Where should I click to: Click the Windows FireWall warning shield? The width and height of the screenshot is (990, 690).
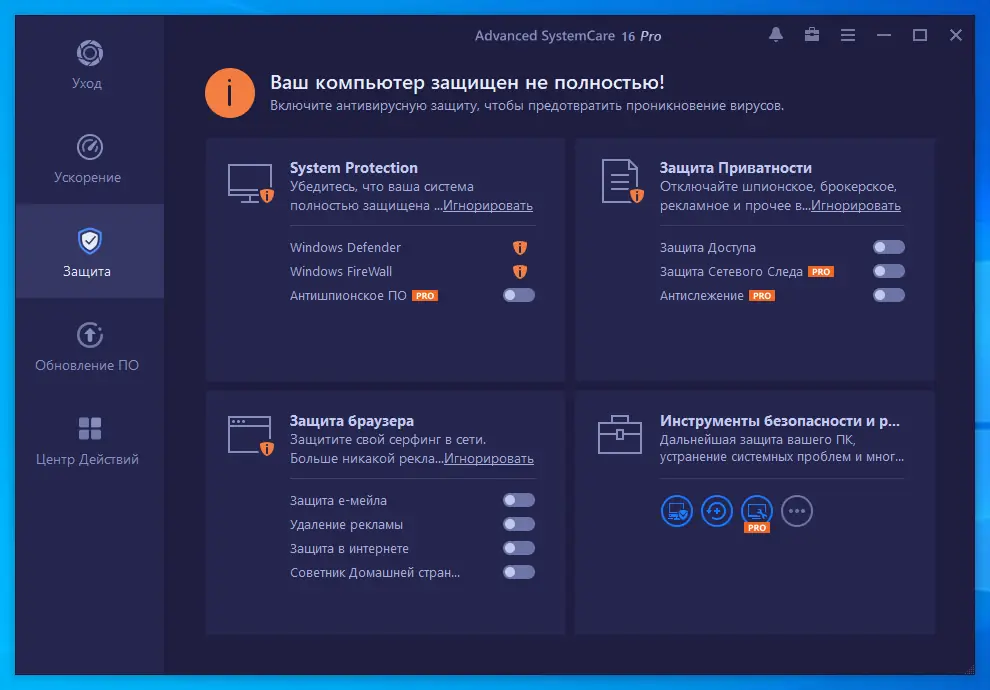[520, 271]
